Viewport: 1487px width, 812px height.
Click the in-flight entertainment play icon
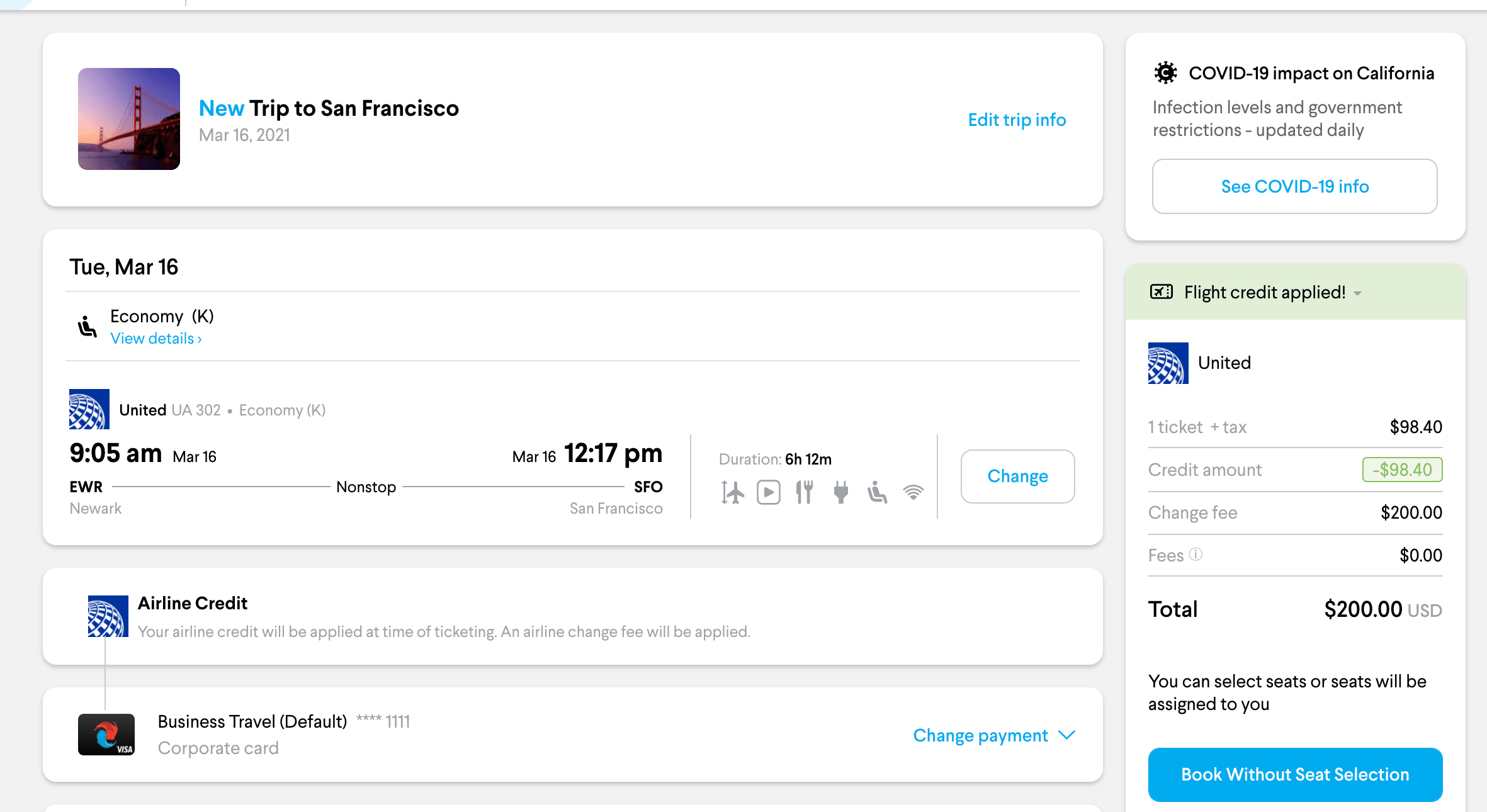pyautogui.click(x=768, y=492)
